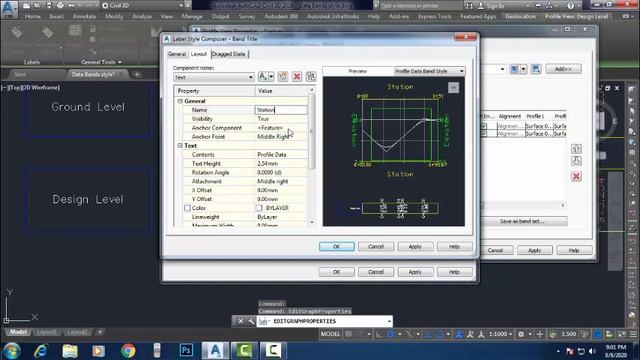Click the X Offset 0.00mm value

pyautogui.click(x=281, y=190)
